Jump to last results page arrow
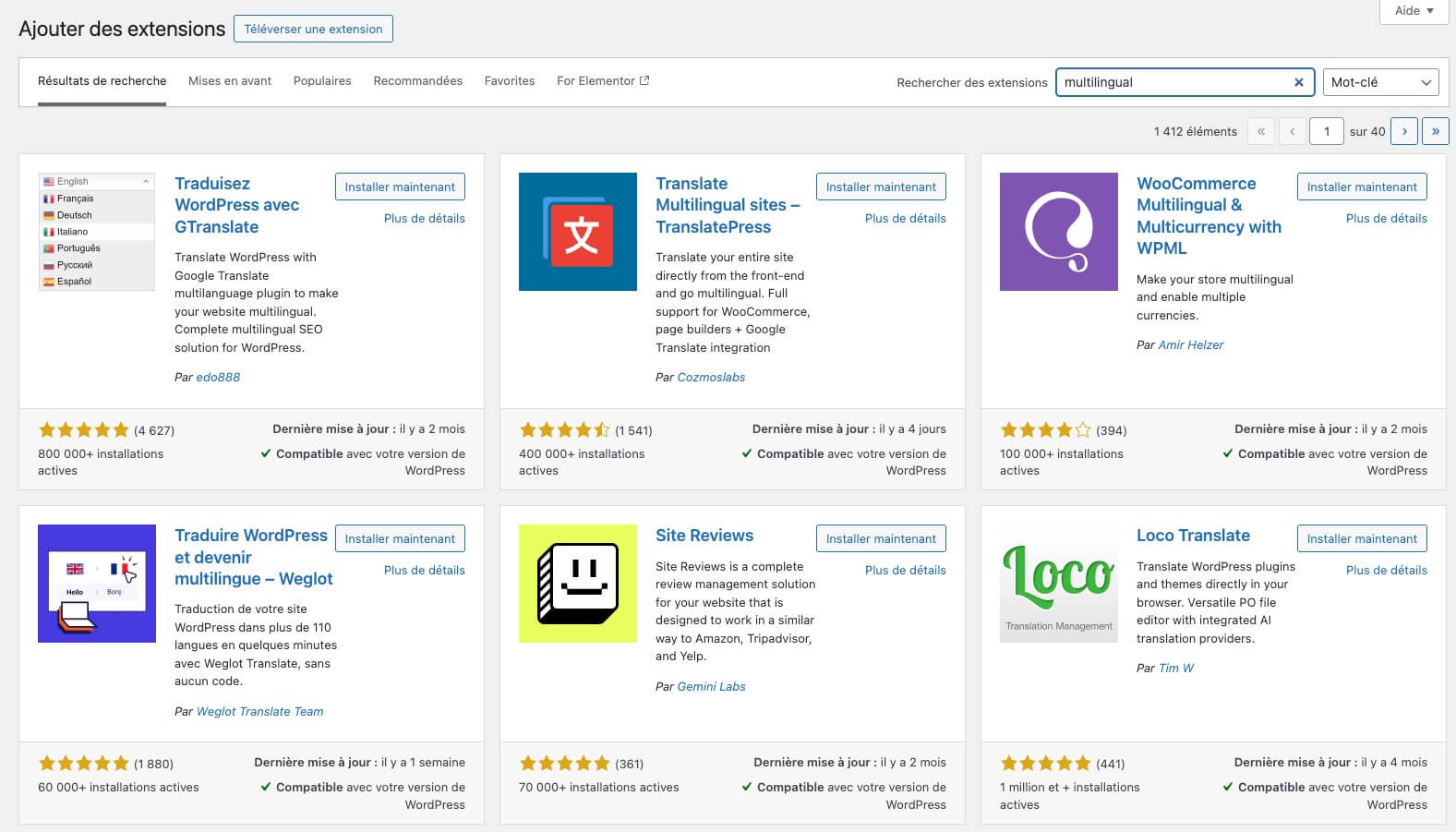This screenshot has height=832, width=1456. click(x=1436, y=131)
